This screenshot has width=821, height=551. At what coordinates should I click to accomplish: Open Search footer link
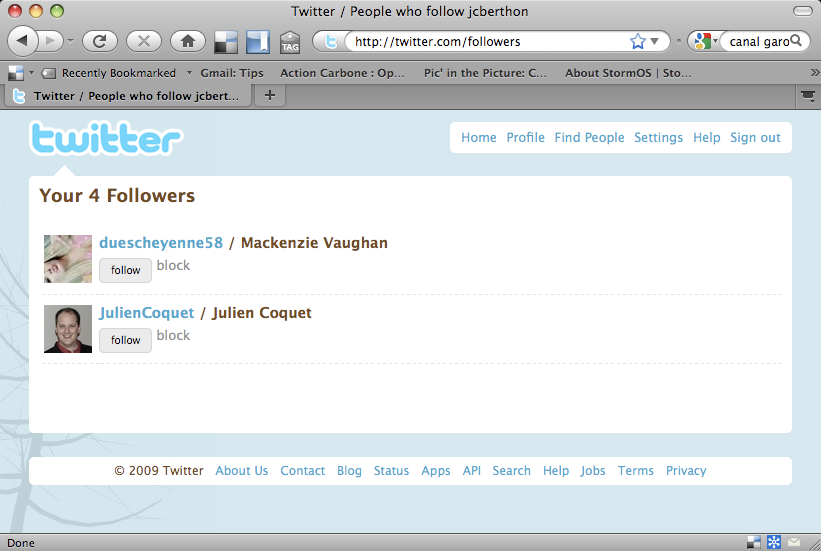tap(511, 471)
